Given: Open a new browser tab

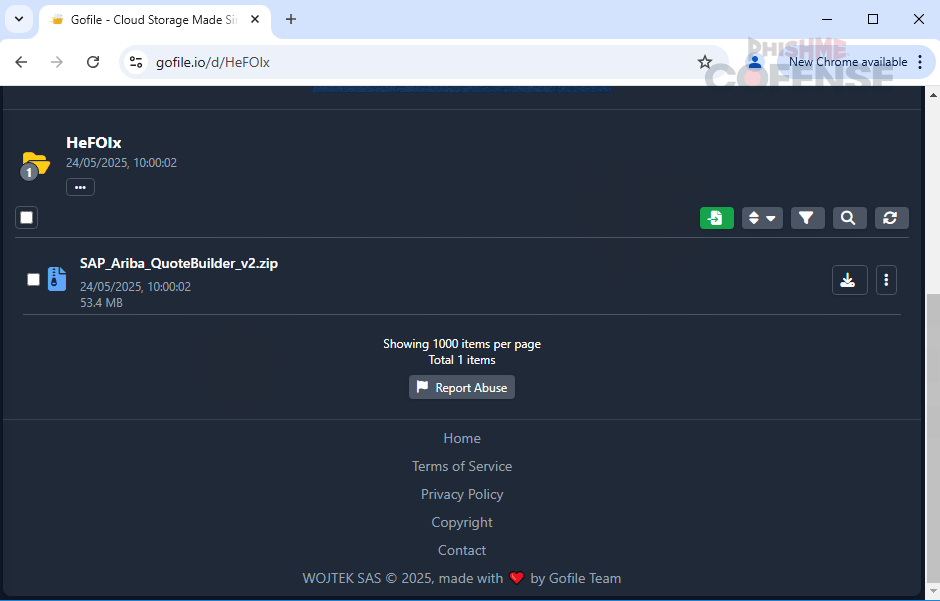Looking at the screenshot, I should click(x=291, y=19).
